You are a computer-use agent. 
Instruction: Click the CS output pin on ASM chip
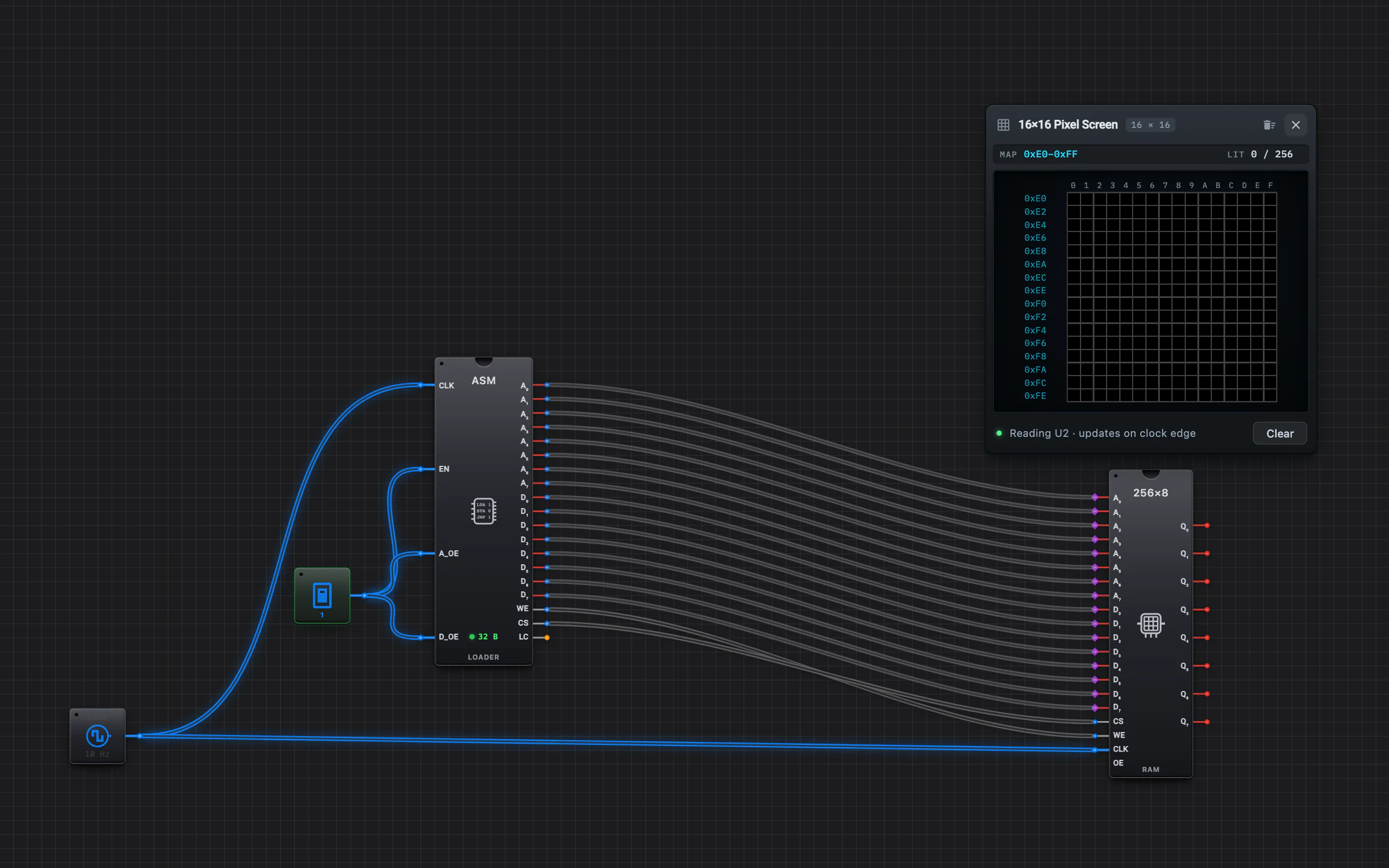coord(546,623)
